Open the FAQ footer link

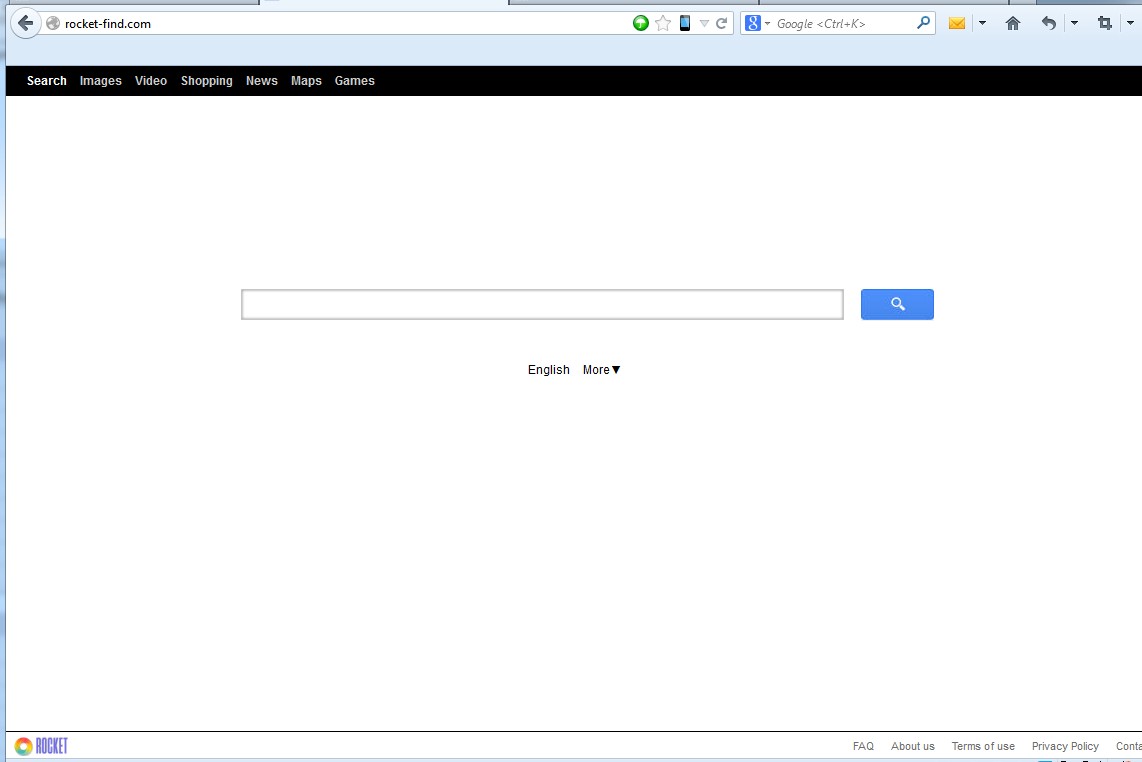[863, 746]
